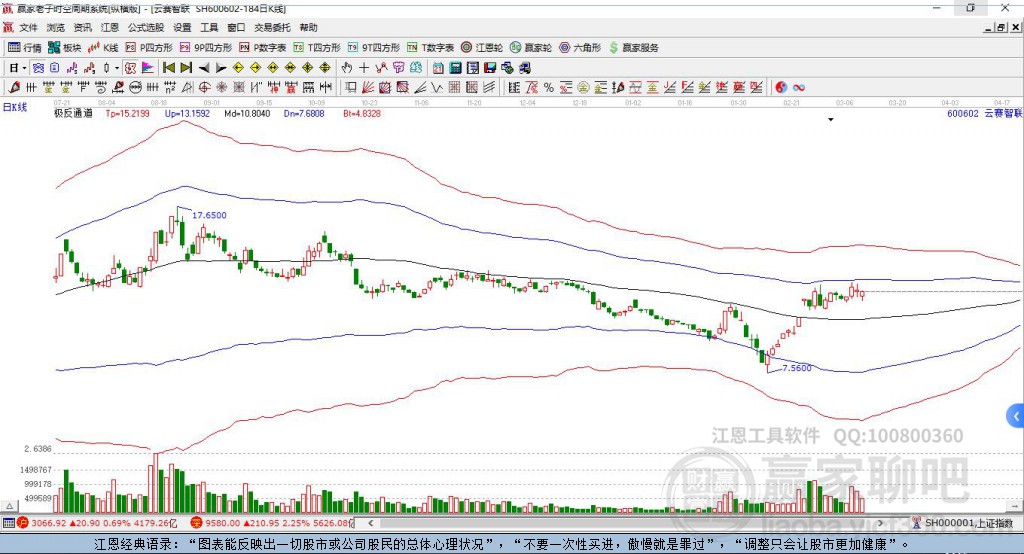The width and height of the screenshot is (1024, 554).
Task: Select the zigzag wave line tool
Action: pyautogui.click(x=436, y=87)
